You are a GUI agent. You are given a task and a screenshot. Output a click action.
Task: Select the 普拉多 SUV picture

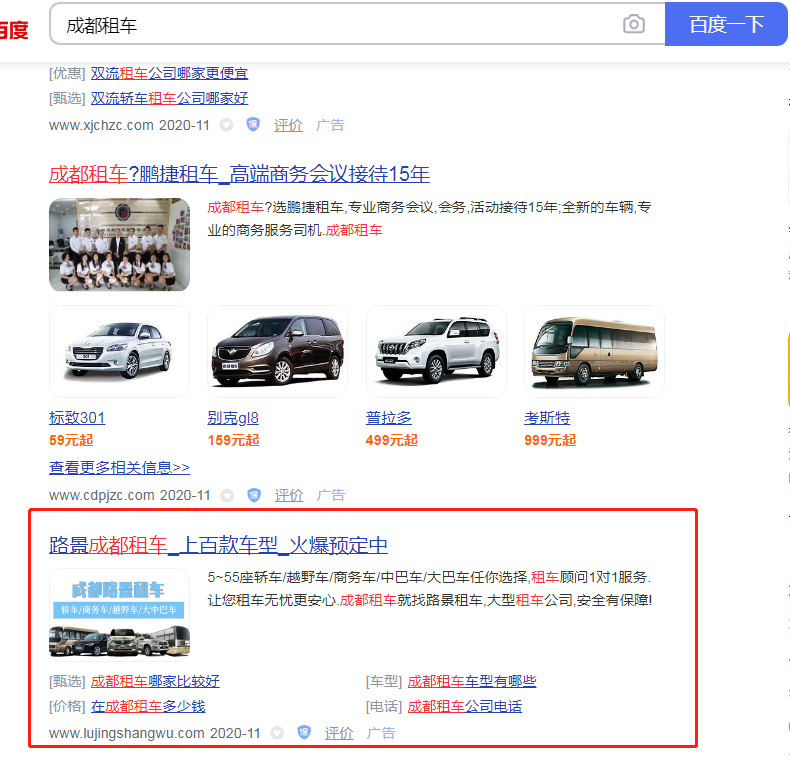436,353
